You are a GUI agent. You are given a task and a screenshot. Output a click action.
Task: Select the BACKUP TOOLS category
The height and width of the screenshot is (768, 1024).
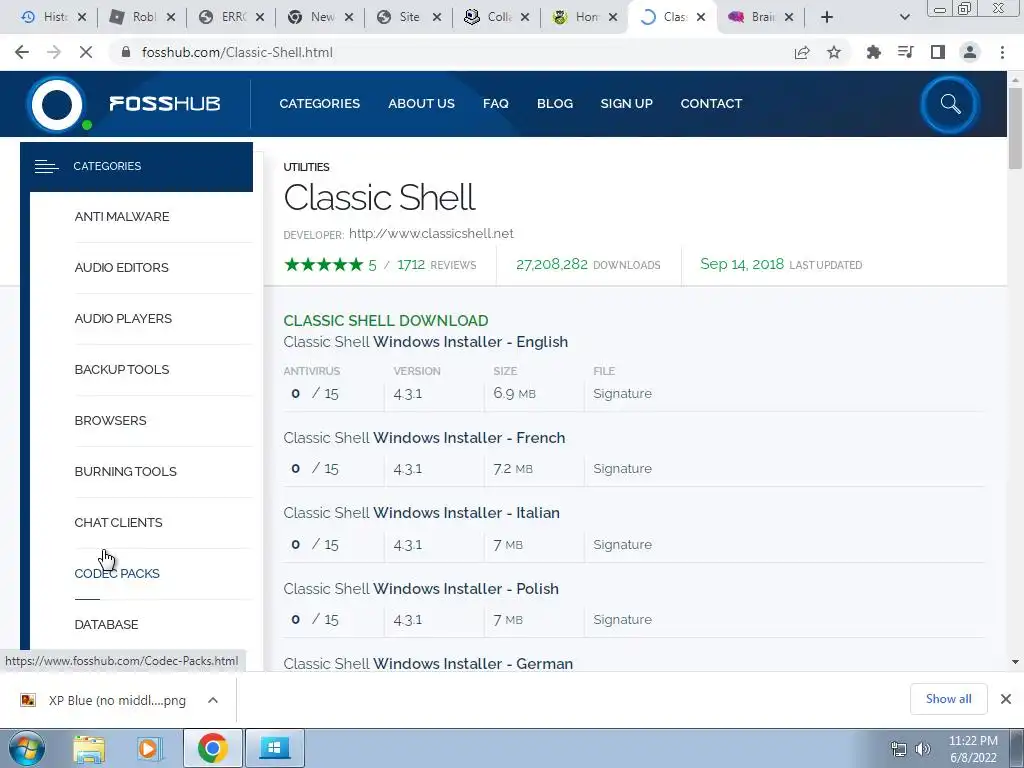[121, 370]
